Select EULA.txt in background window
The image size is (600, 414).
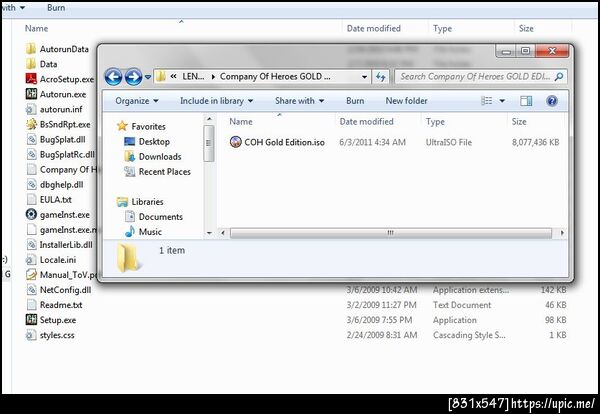click(49, 199)
